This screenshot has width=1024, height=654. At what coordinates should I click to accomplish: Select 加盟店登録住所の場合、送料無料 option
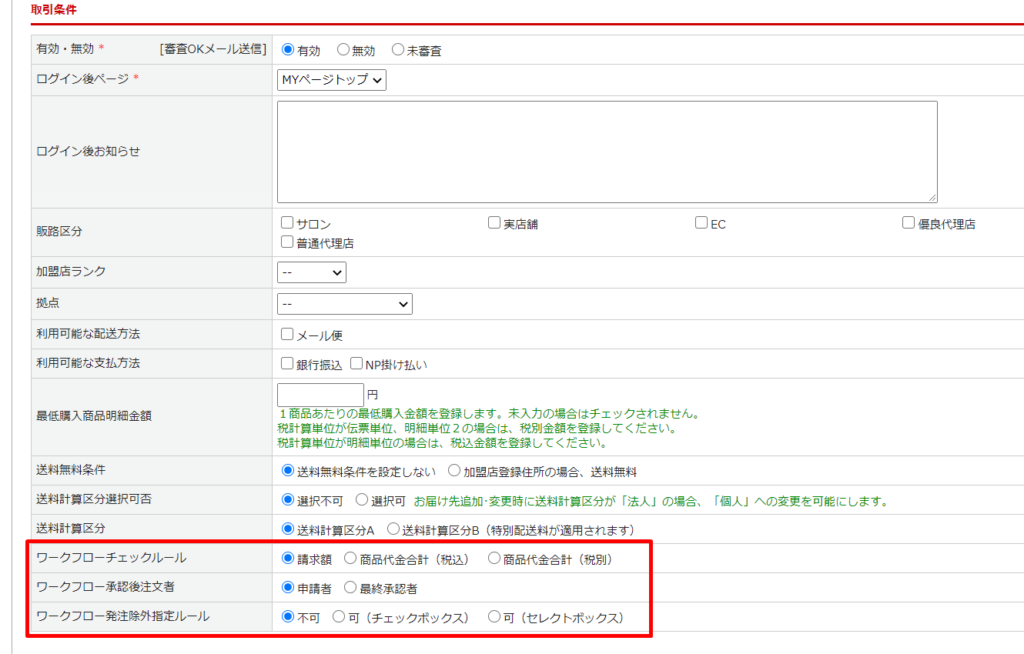tap(455, 471)
